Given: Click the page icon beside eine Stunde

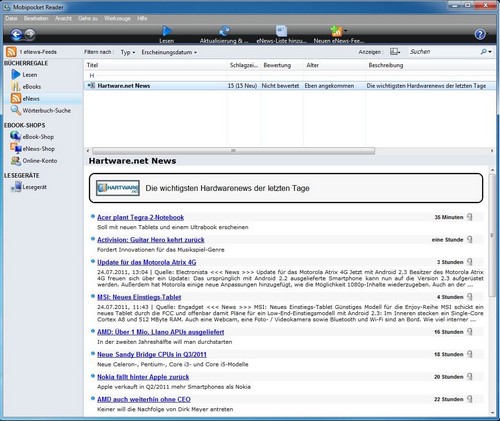Looking at the screenshot, I should pyautogui.click(x=470, y=239).
